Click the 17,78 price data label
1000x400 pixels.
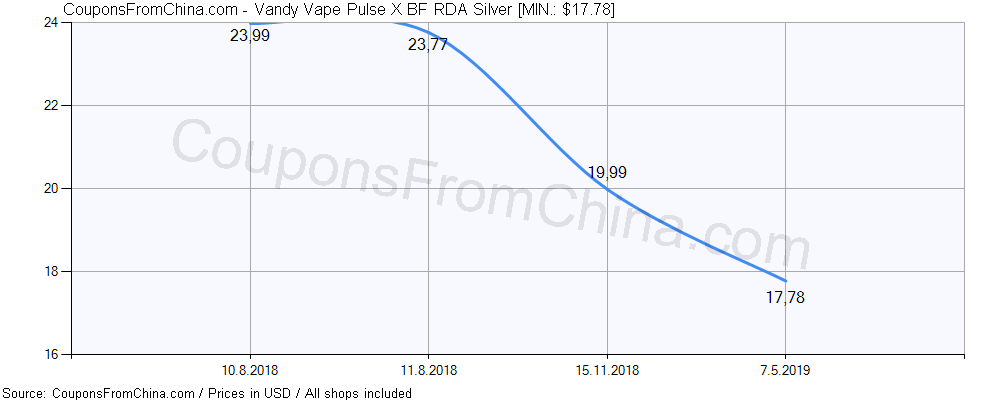[785, 297]
